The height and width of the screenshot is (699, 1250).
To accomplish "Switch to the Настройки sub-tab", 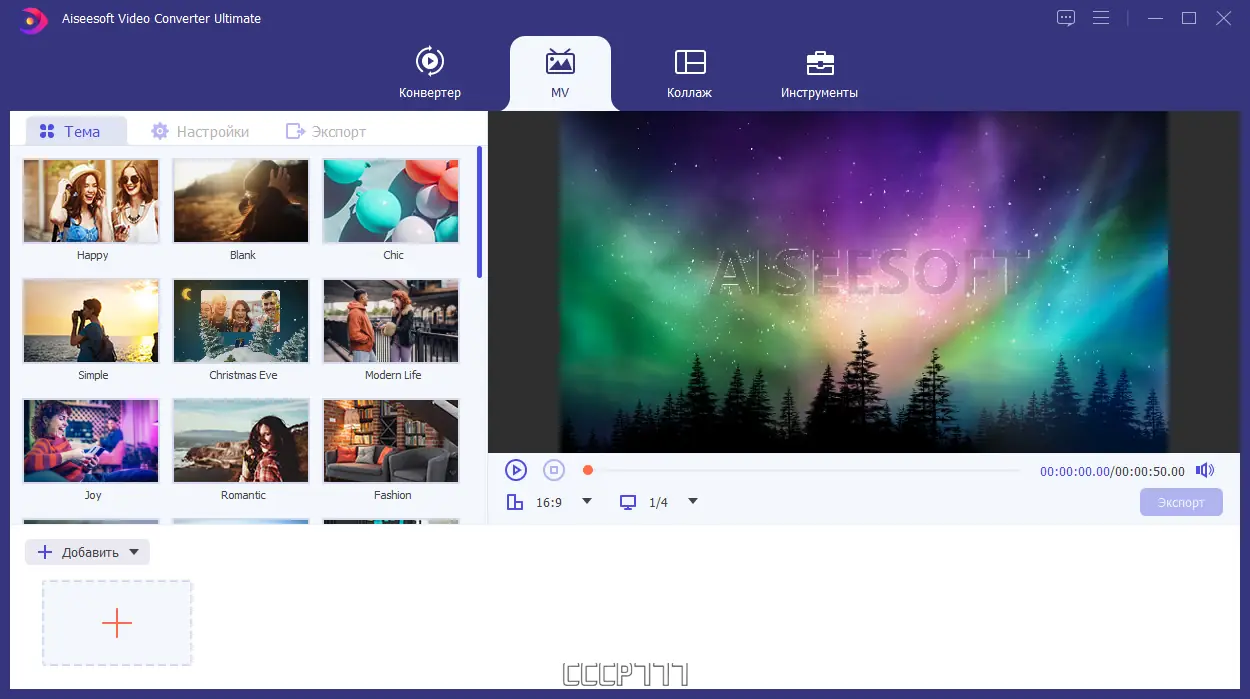I will 200,131.
